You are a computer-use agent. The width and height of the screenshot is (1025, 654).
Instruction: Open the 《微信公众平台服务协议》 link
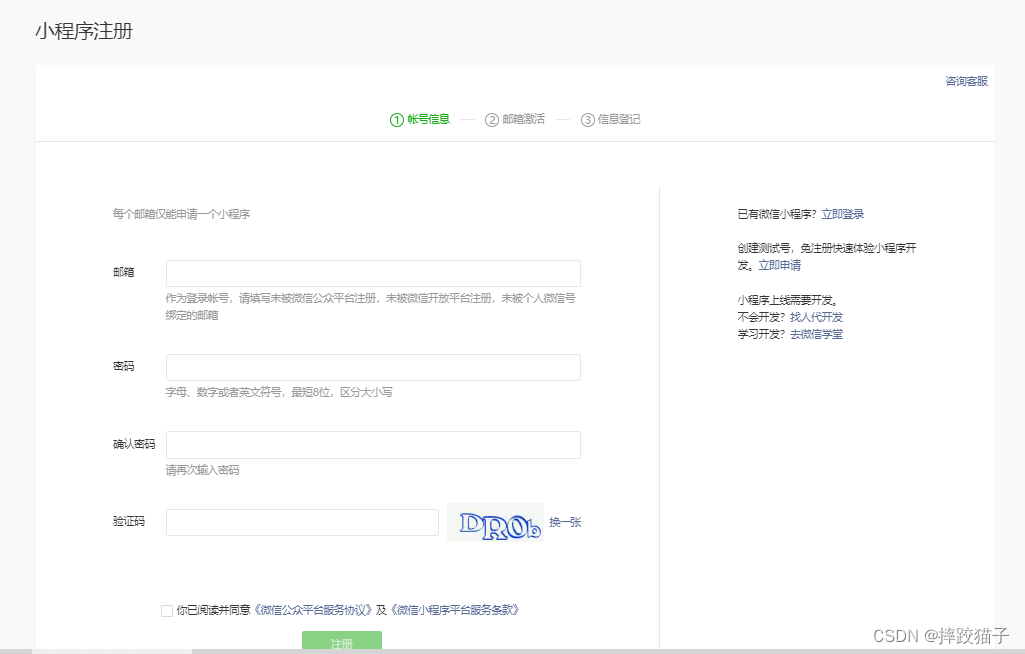point(313,610)
